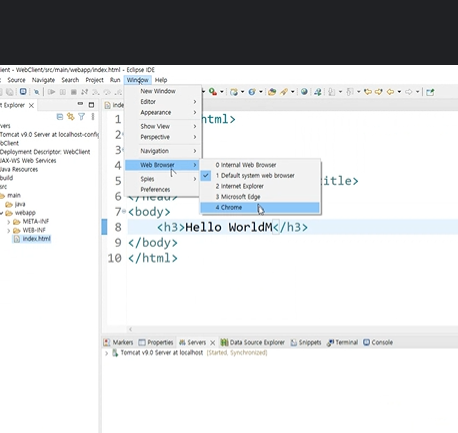This screenshot has height=433, width=458.
Task: Click the Forward navigation arrow icon
Action: point(408,92)
